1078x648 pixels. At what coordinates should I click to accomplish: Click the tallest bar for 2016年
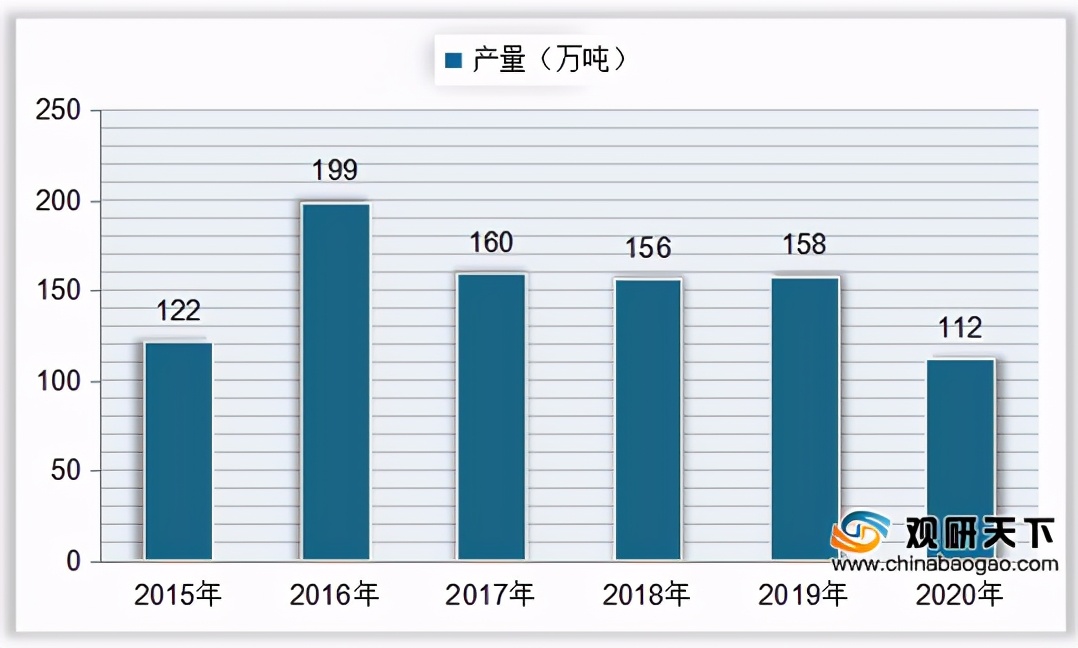point(337,380)
